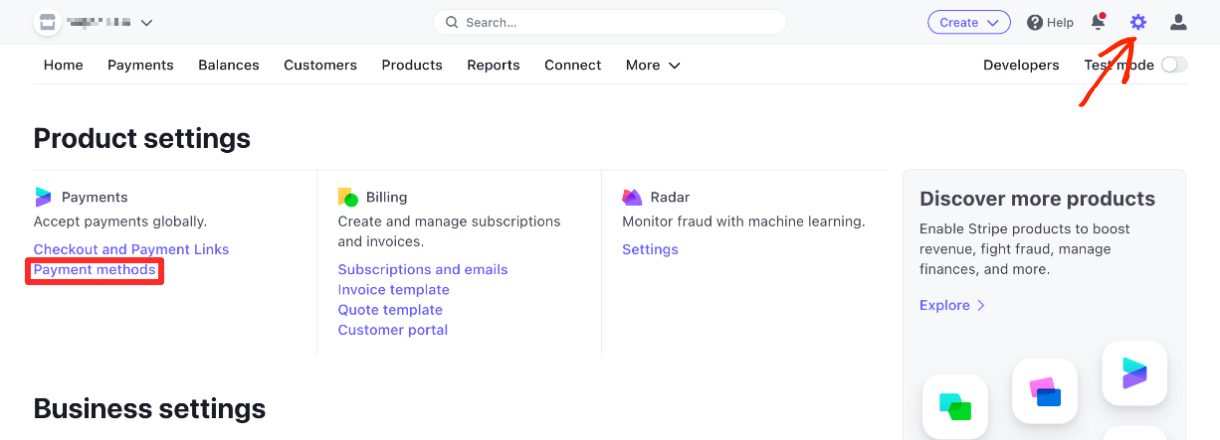Click 'Accept payments globally.' text
This screenshot has width=1220, height=440.
tap(120, 221)
